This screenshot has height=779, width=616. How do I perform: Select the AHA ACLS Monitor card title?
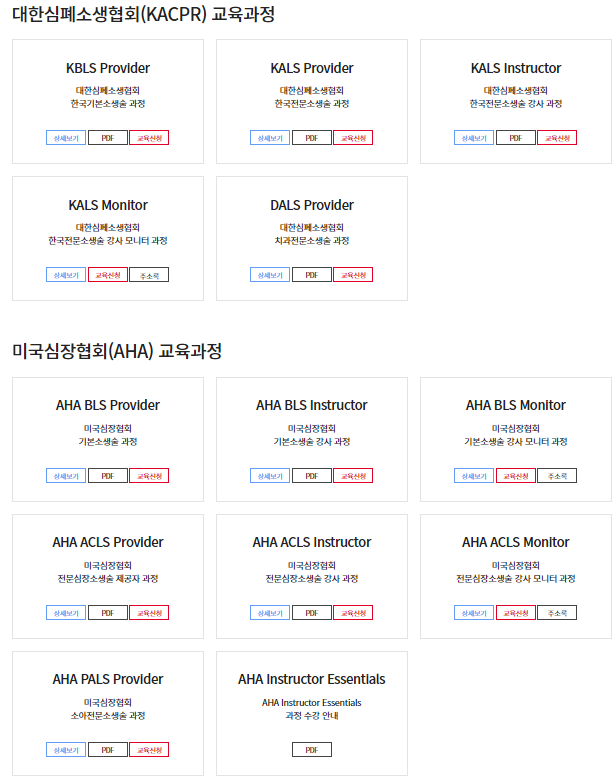click(516, 542)
